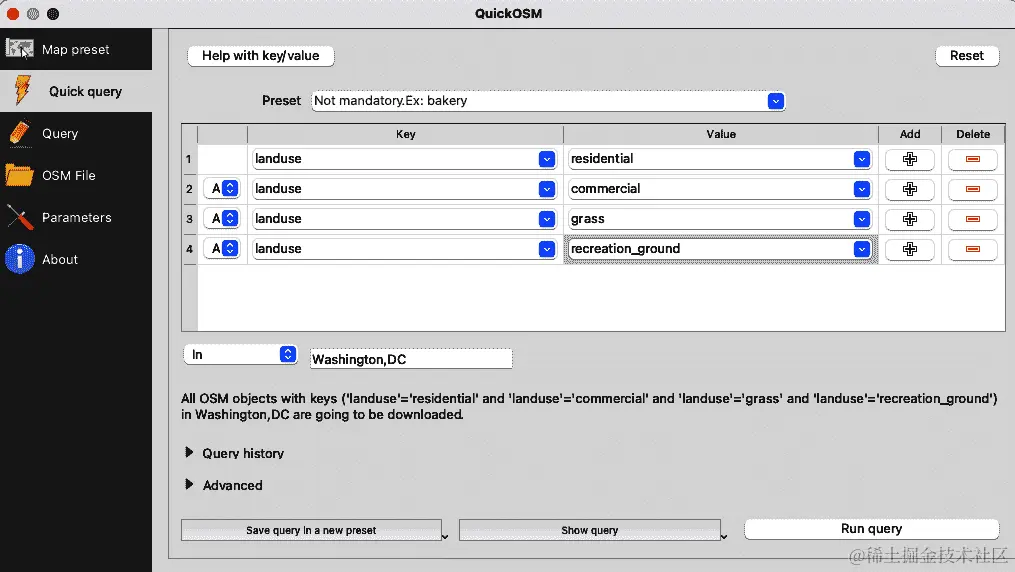1015x572 pixels.
Task: Add a row after commercial row
Action: 909,189
